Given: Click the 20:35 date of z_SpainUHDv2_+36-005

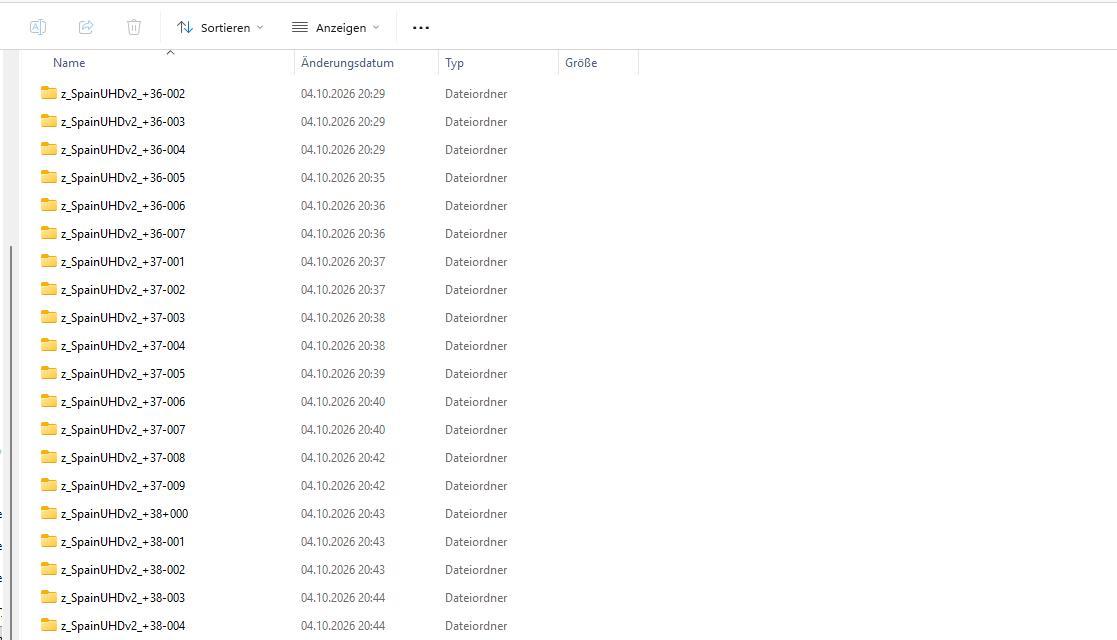Looking at the screenshot, I should click(343, 177).
